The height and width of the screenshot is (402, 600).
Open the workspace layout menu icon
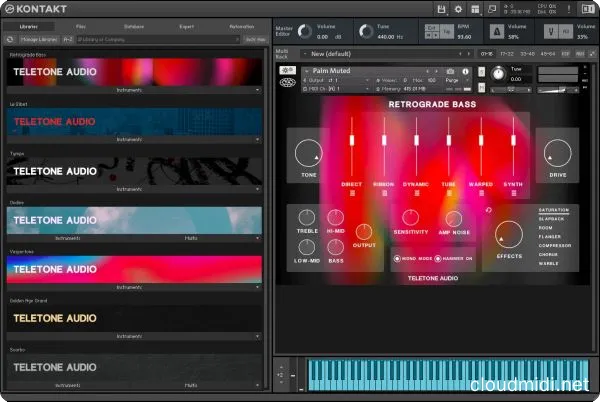point(475,9)
